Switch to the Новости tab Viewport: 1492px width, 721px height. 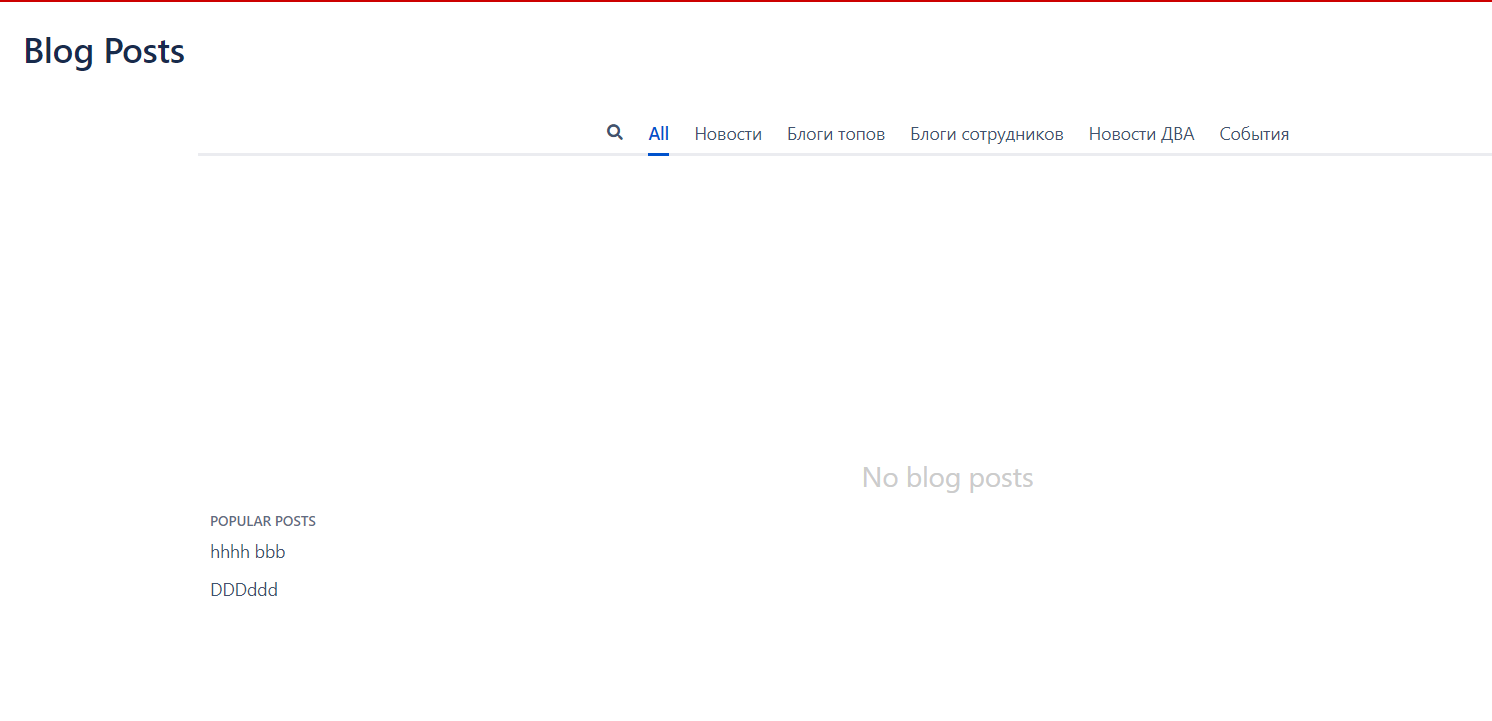pos(728,134)
